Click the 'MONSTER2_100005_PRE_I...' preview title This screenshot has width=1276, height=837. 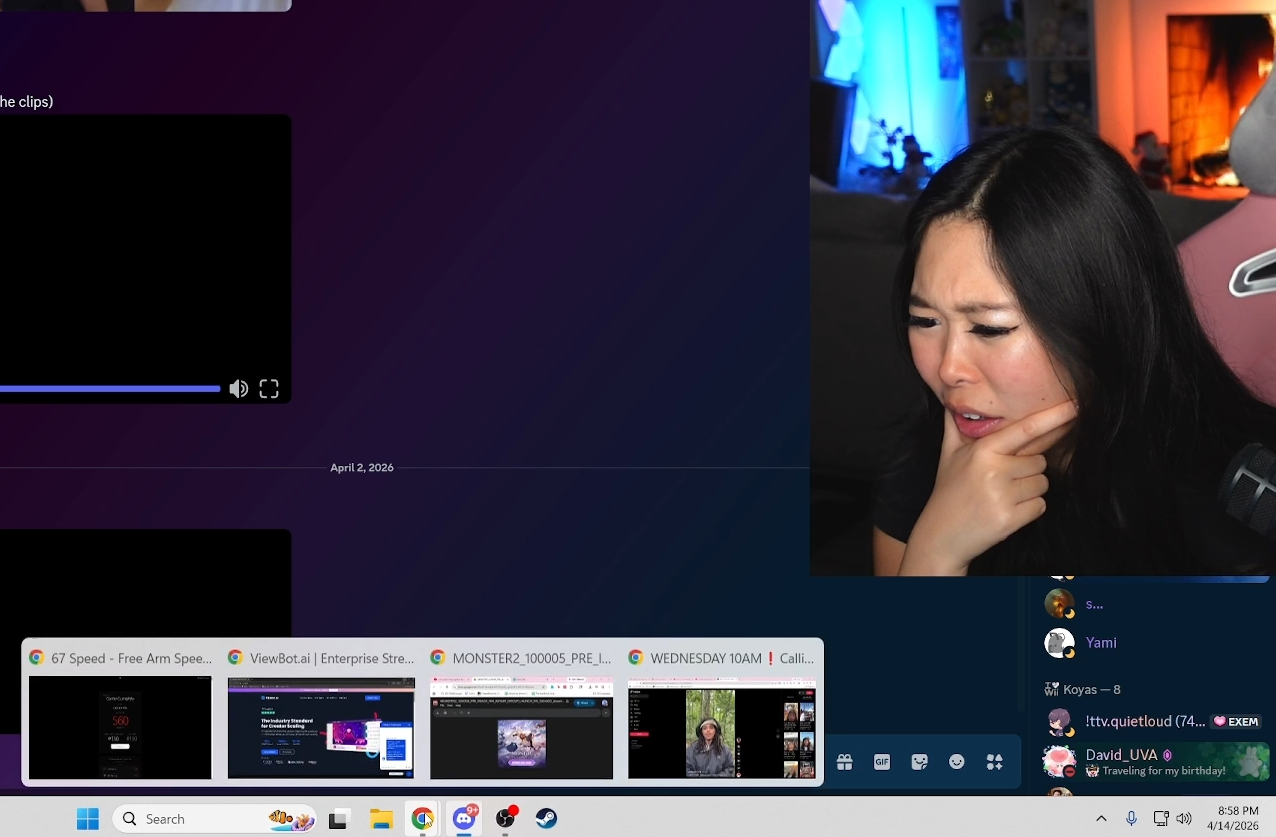[532, 658]
